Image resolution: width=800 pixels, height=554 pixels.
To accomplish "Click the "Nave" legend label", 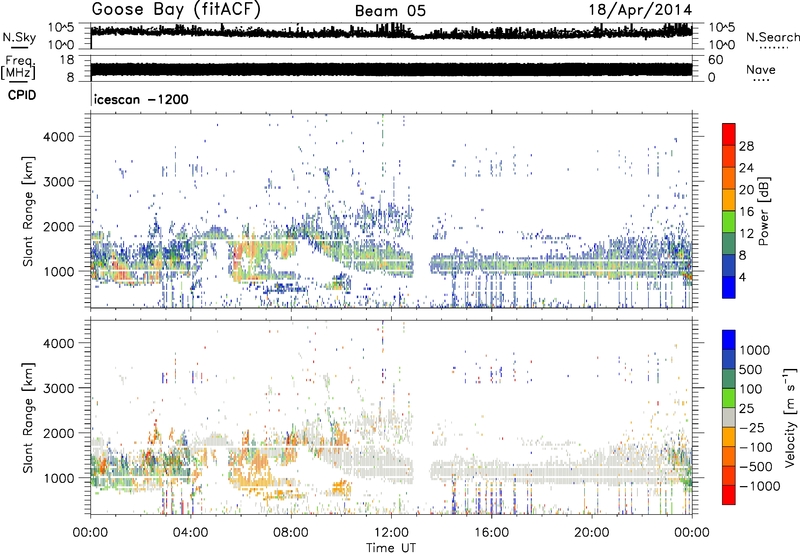I will tap(761, 70).
